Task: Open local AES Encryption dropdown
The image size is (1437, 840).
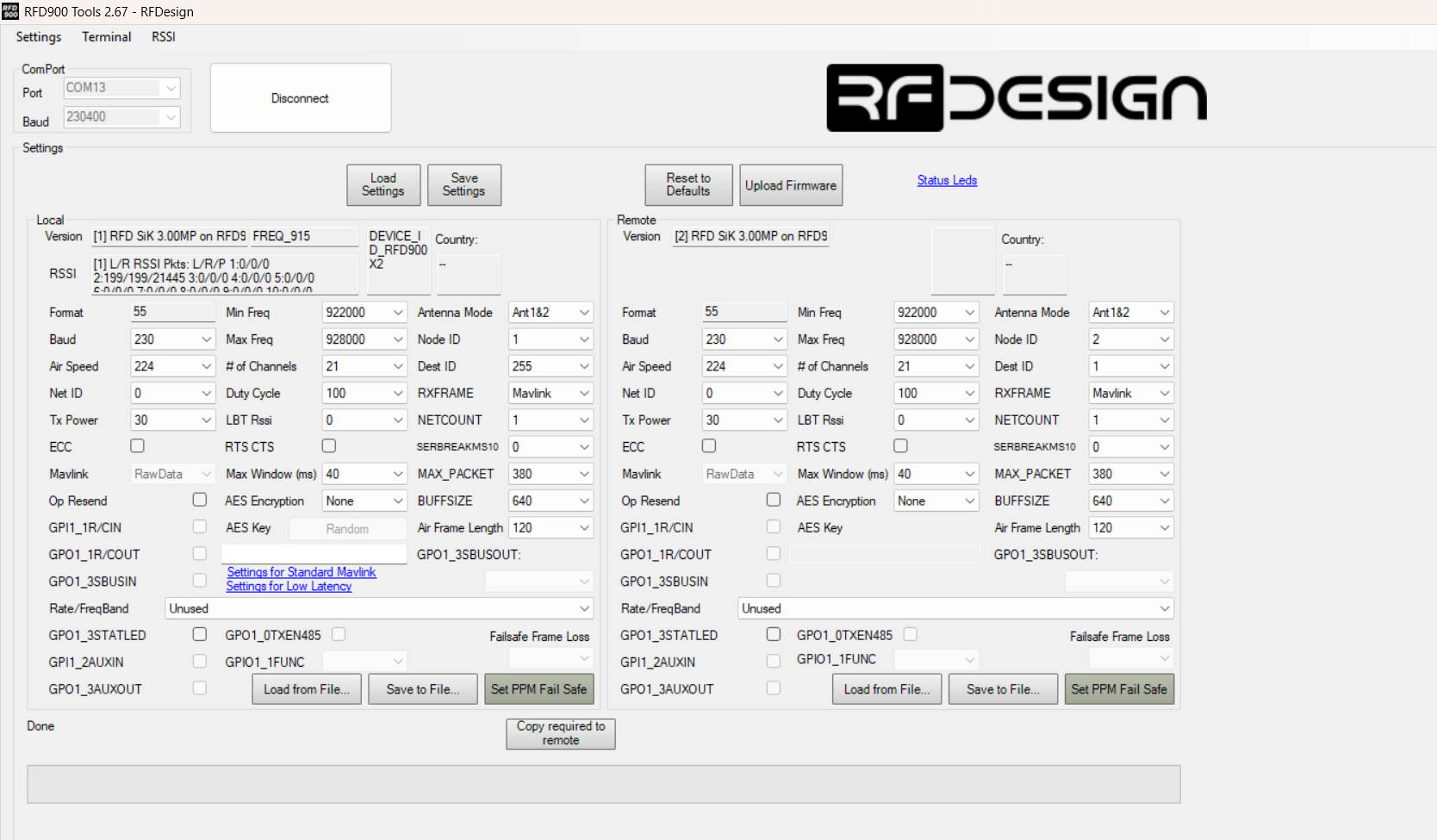Action: point(364,501)
